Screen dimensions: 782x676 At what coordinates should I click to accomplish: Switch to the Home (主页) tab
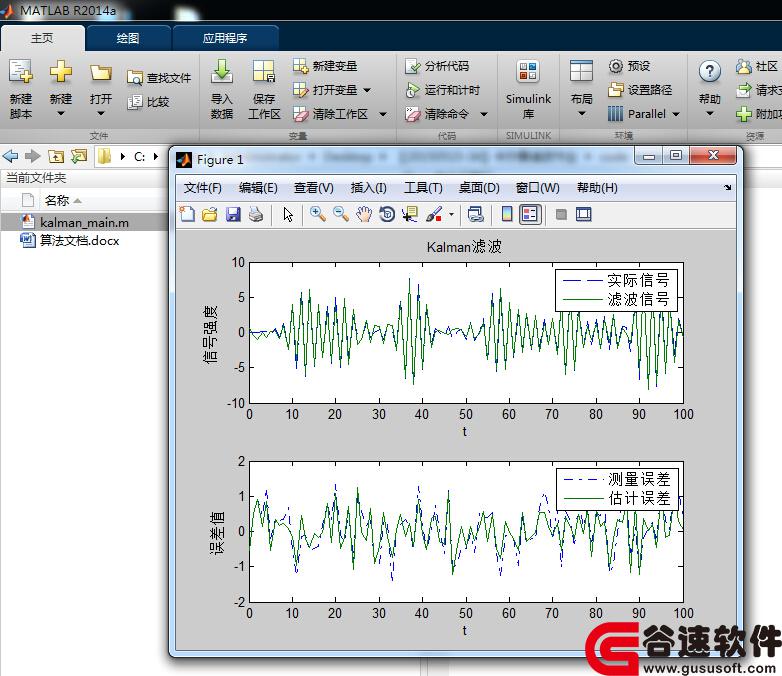click(x=42, y=38)
